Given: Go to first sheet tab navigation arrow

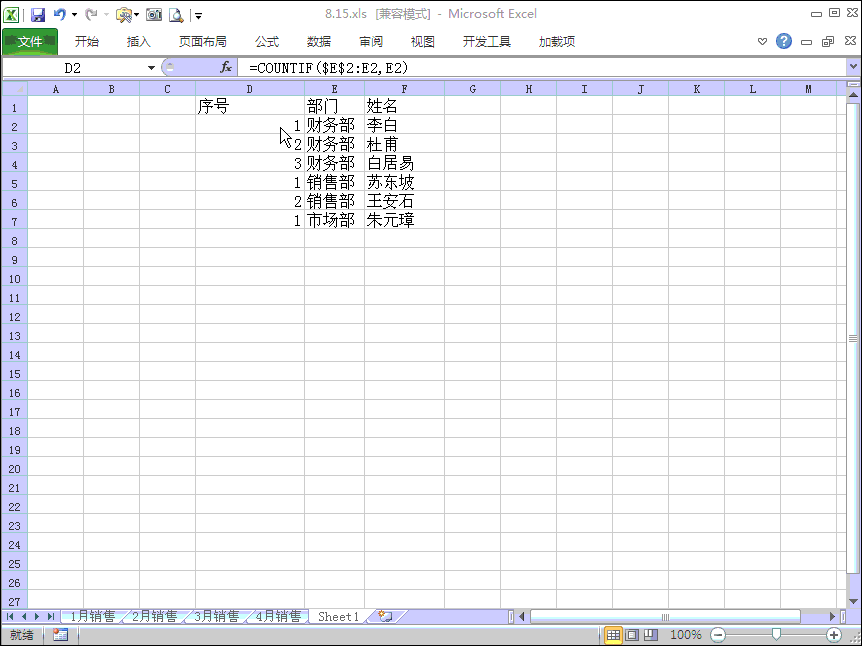Looking at the screenshot, I should pyautogui.click(x=10, y=616).
